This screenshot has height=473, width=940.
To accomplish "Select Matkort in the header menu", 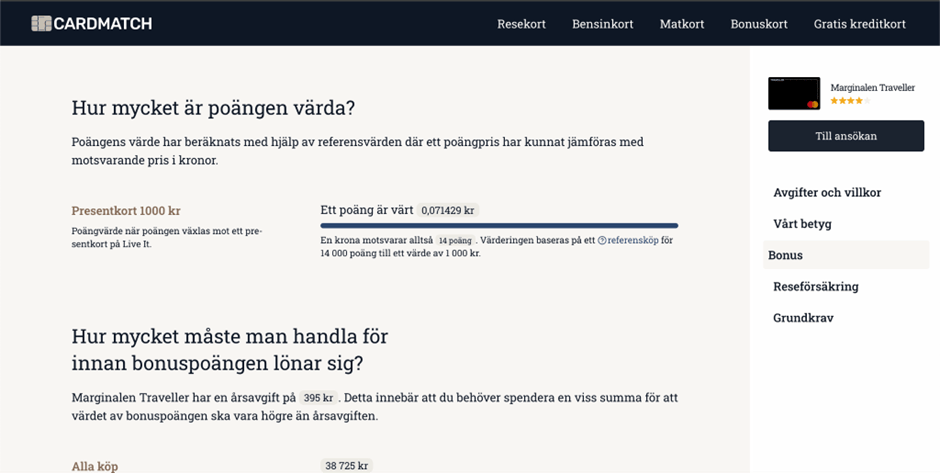I will point(682,24).
